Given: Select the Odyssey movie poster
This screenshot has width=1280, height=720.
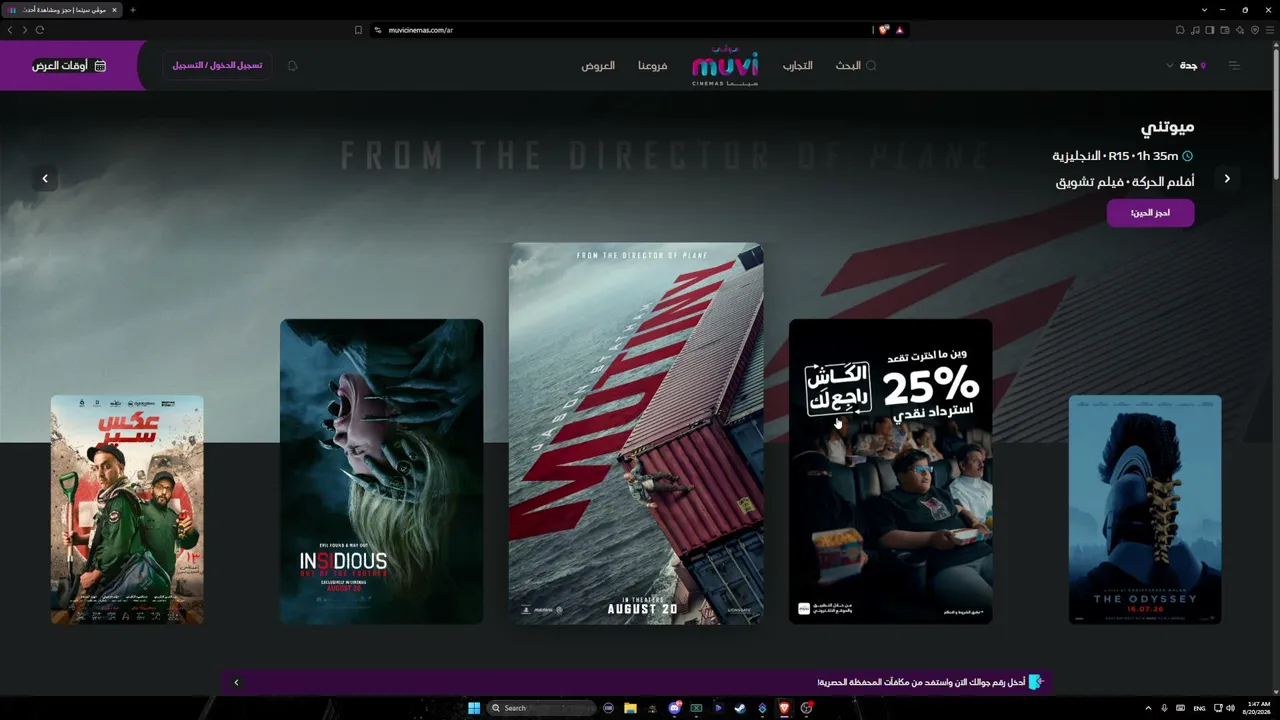Looking at the screenshot, I should [x=1145, y=510].
